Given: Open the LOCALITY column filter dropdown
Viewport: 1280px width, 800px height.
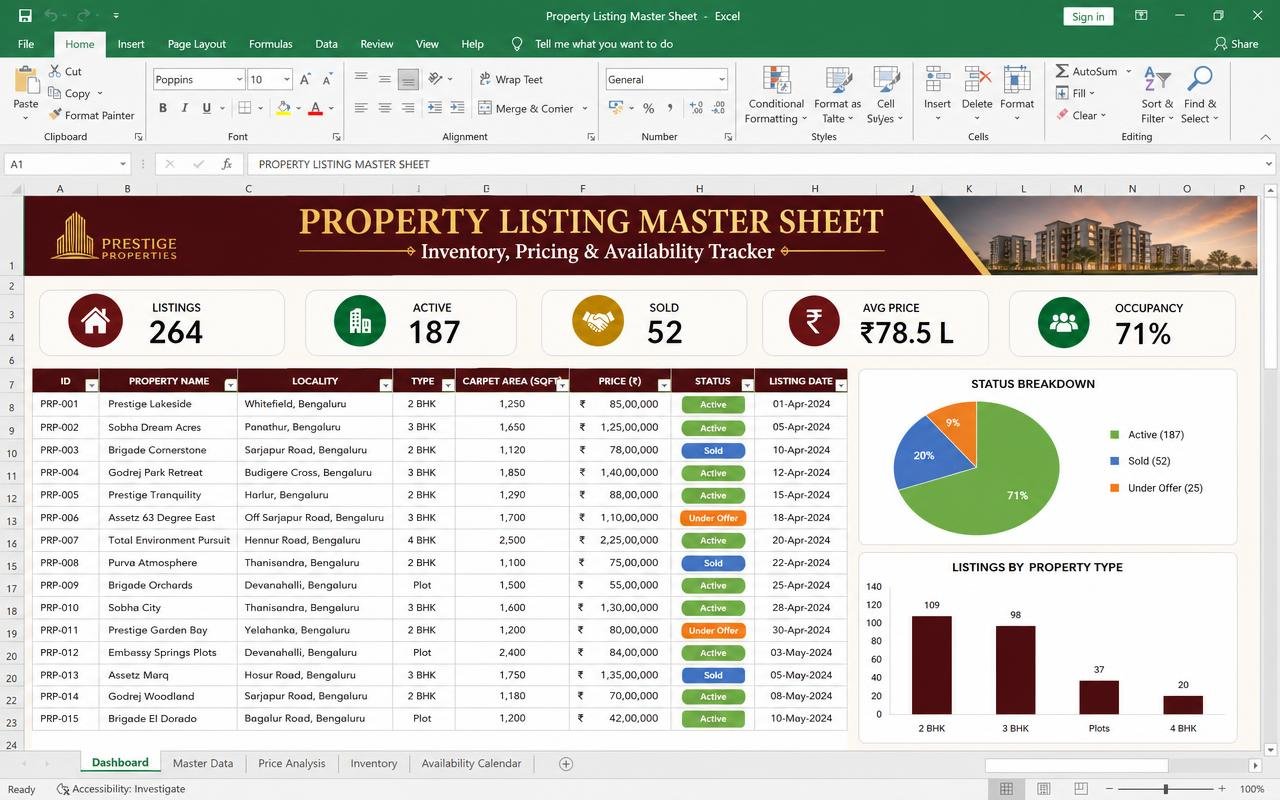Looking at the screenshot, I should tap(385, 385).
